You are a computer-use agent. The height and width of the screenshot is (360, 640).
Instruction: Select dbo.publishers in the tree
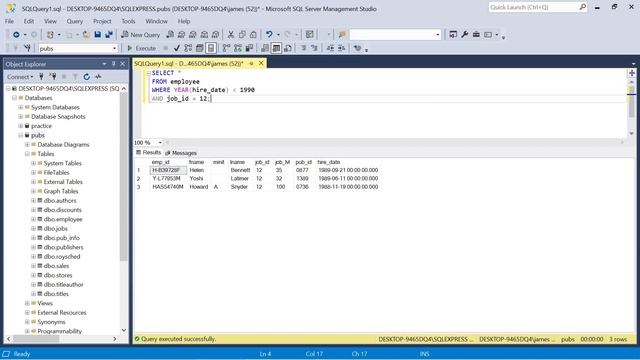63,247
